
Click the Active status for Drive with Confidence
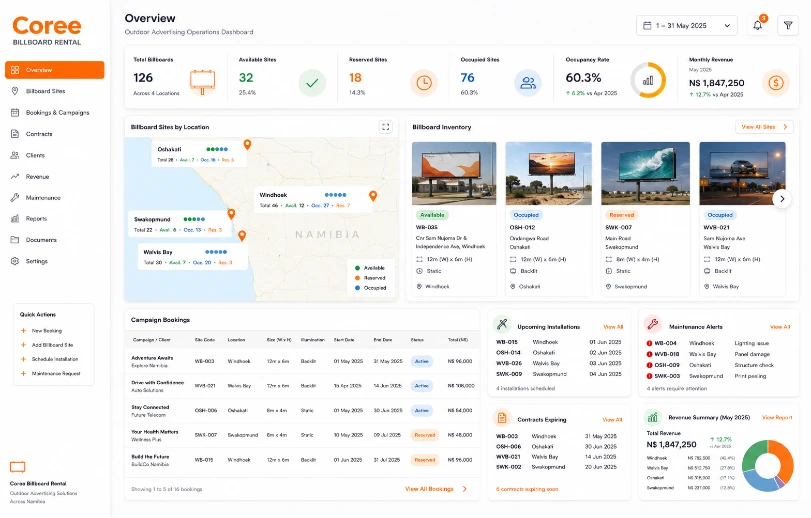point(422,386)
